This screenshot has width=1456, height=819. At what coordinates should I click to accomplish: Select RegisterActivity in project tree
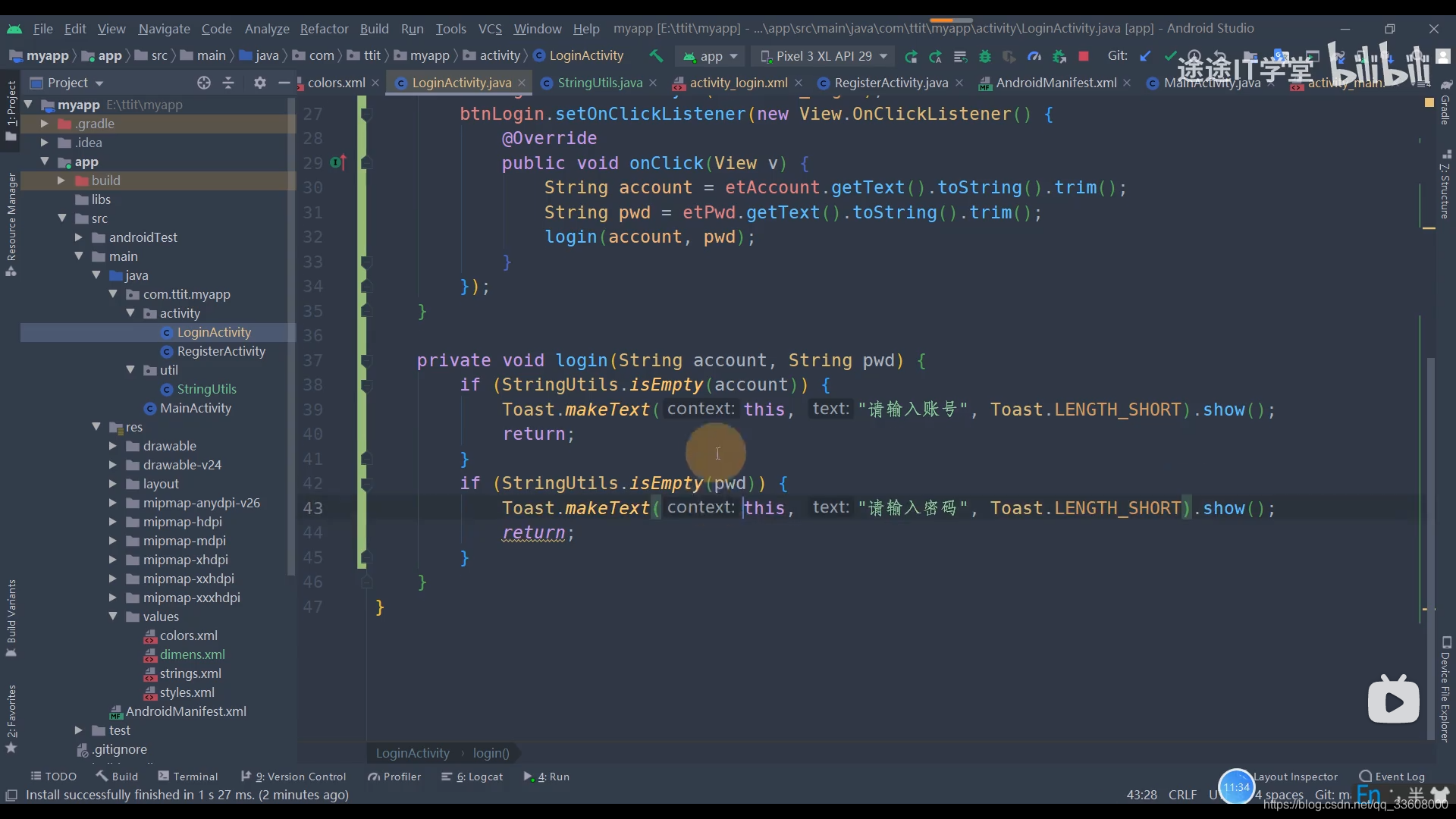(221, 351)
